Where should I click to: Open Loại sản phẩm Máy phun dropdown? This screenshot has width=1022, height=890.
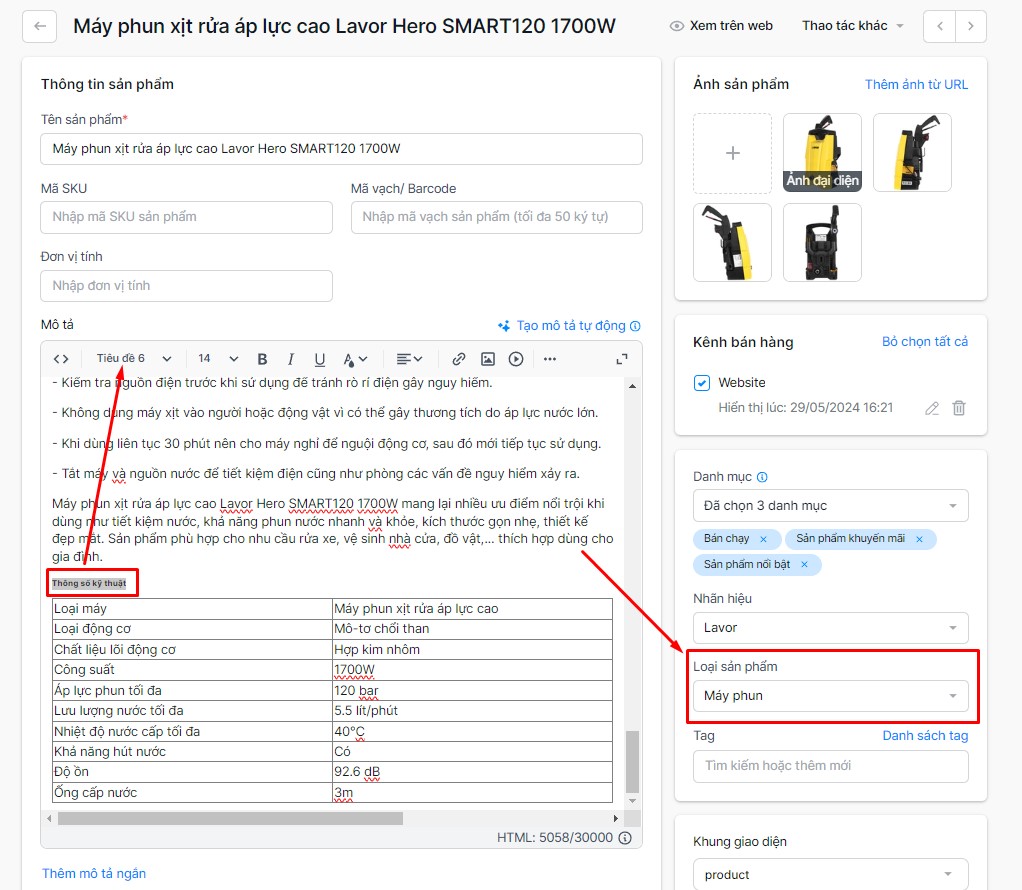click(830, 696)
